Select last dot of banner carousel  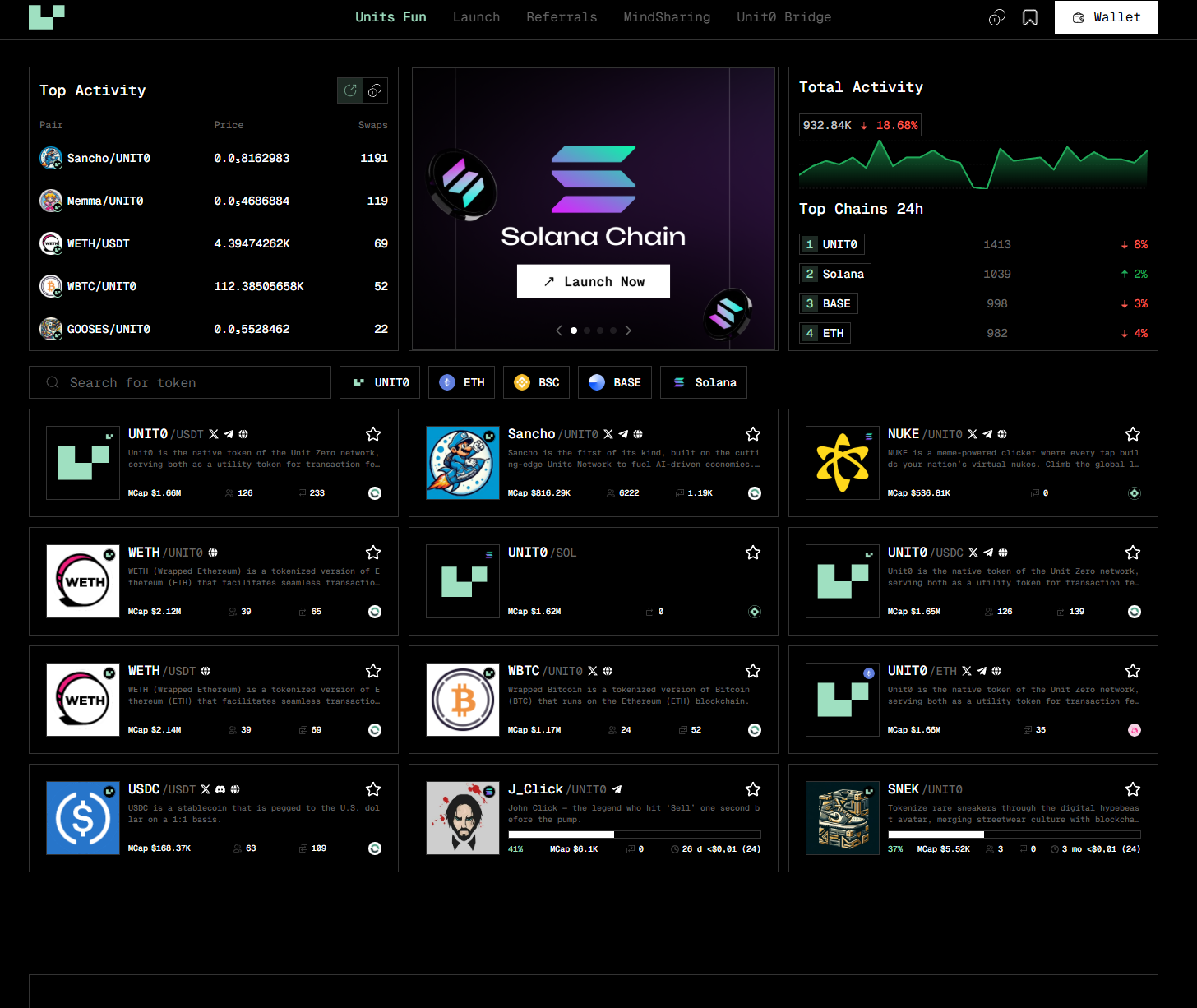tap(613, 331)
